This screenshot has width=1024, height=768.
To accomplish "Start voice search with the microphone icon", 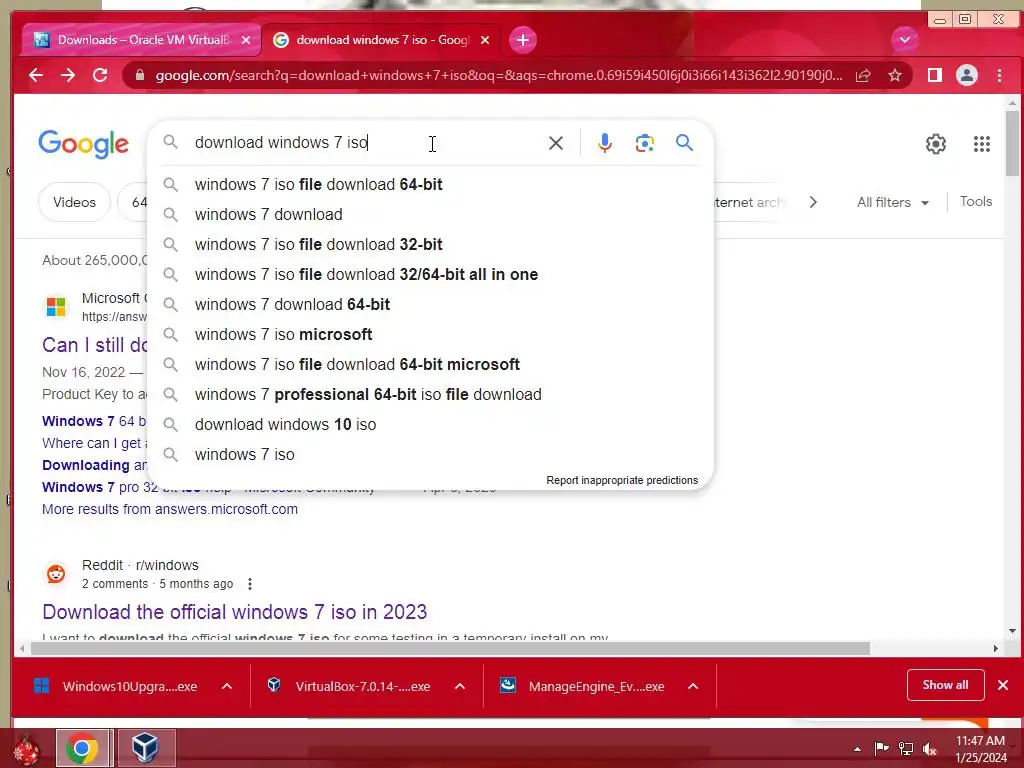I will [605, 143].
